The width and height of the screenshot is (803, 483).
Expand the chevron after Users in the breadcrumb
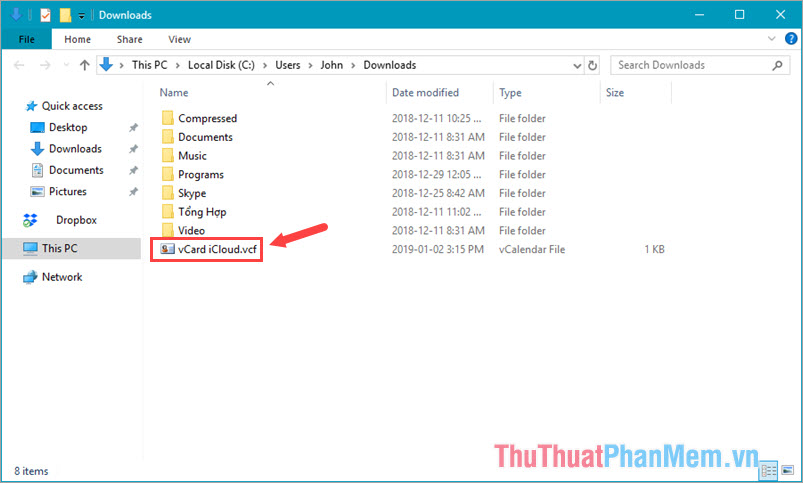point(310,66)
